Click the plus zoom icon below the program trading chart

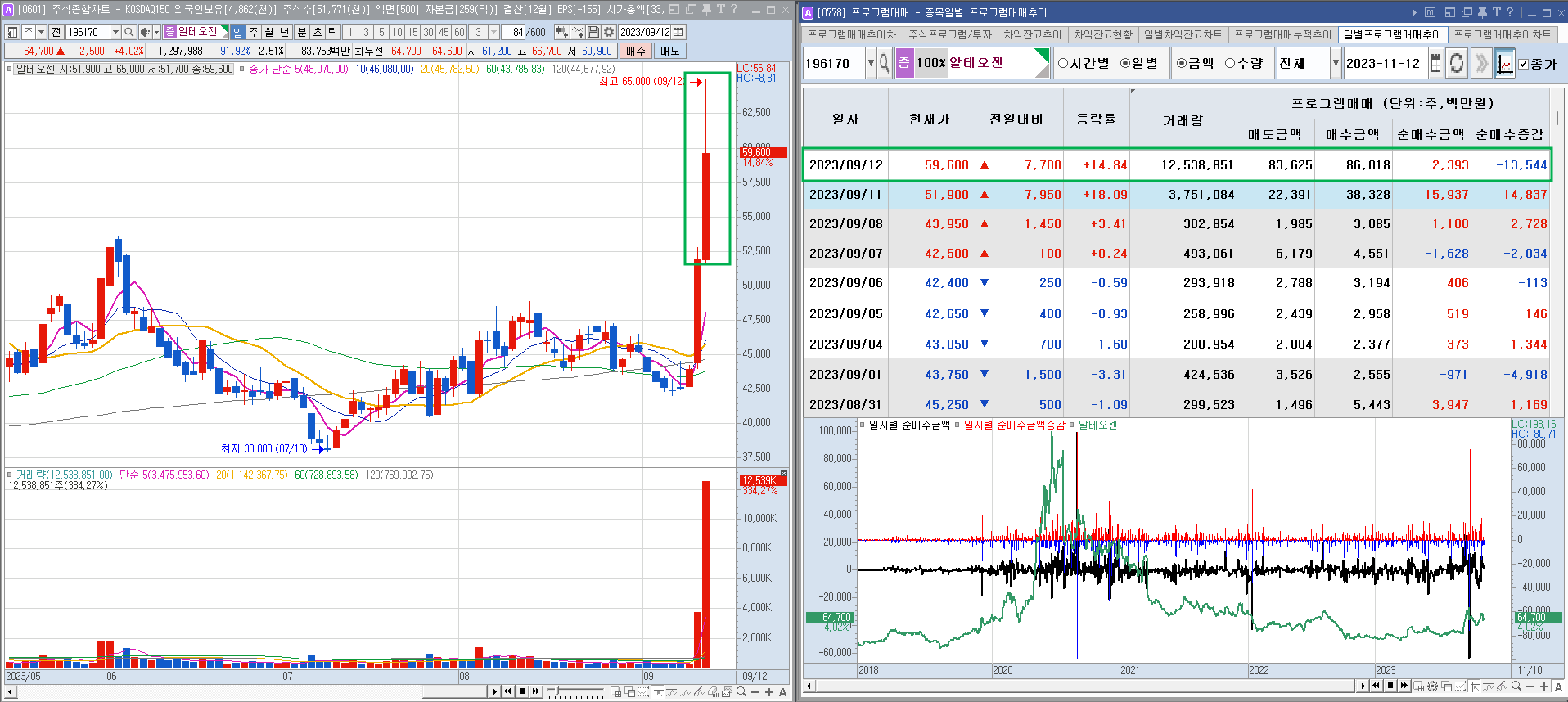1543,686
